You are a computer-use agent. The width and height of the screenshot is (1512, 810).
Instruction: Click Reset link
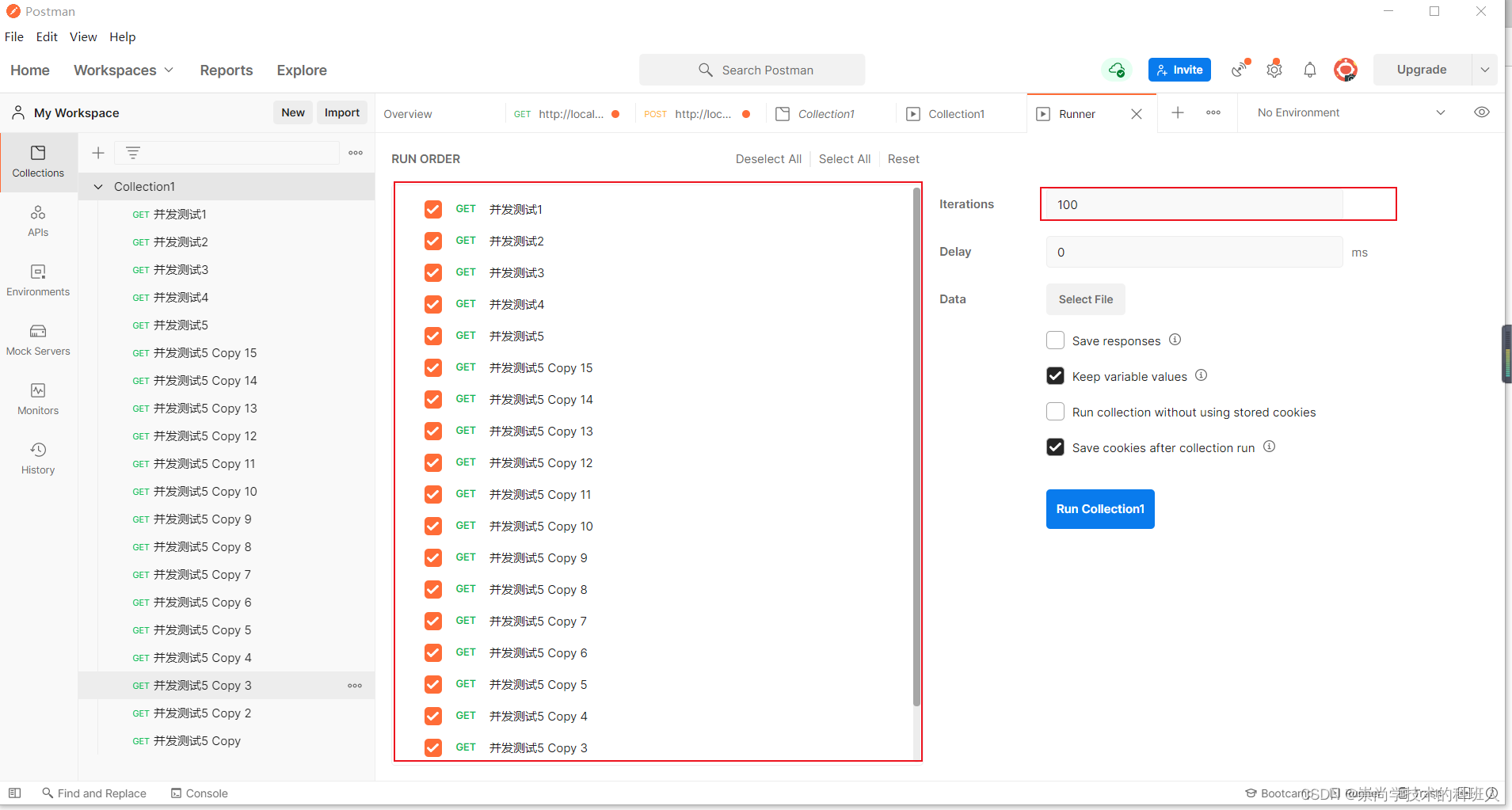tap(904, 159)
